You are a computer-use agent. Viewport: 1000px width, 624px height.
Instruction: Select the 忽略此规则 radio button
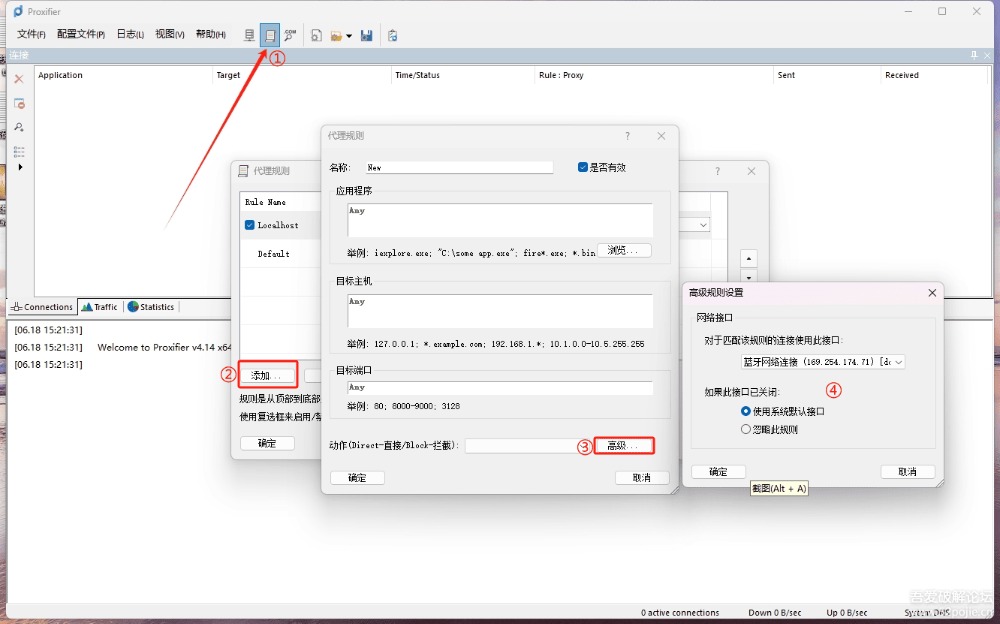click(746, 429)
